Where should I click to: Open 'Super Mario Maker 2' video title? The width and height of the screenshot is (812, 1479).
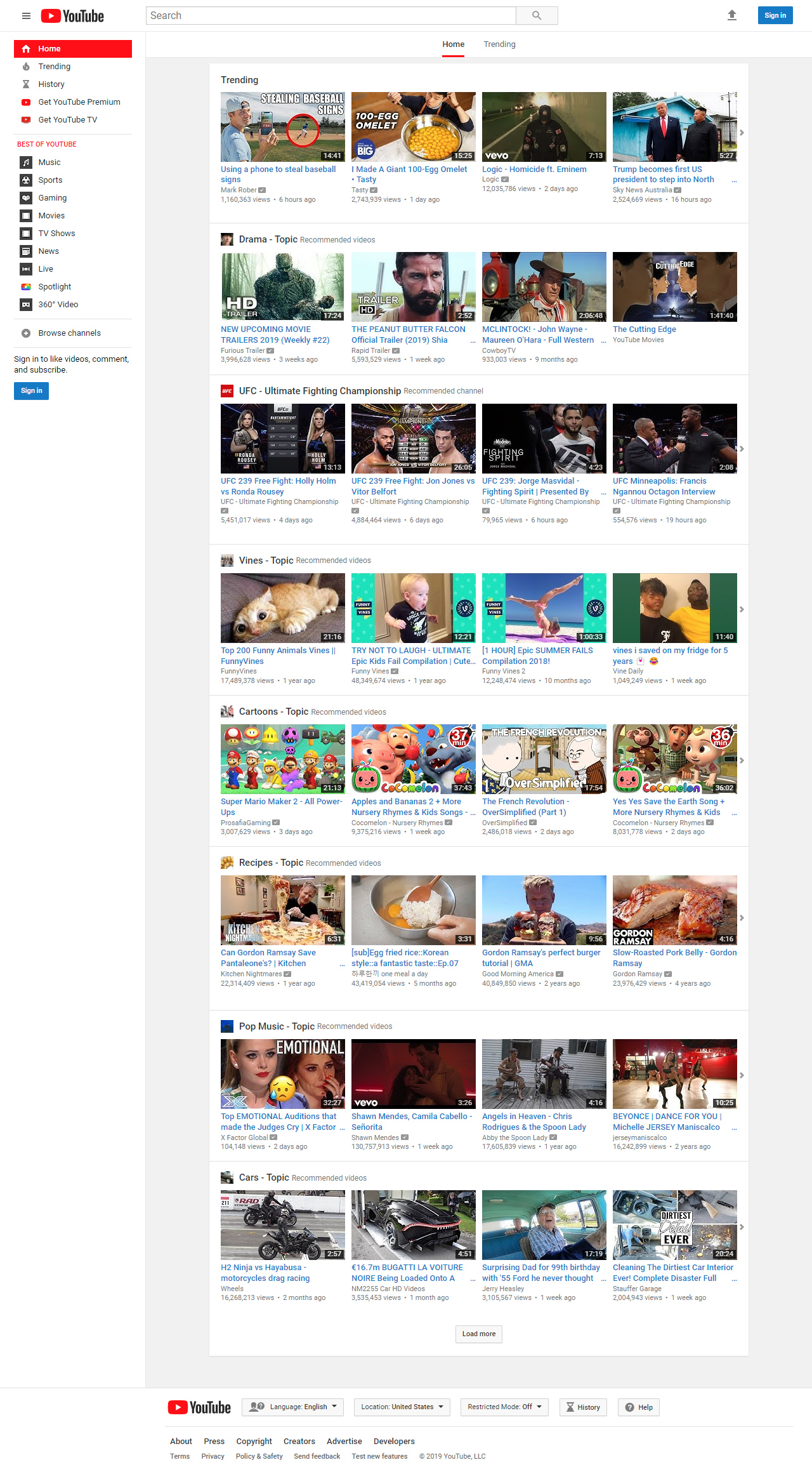point(282,807)
